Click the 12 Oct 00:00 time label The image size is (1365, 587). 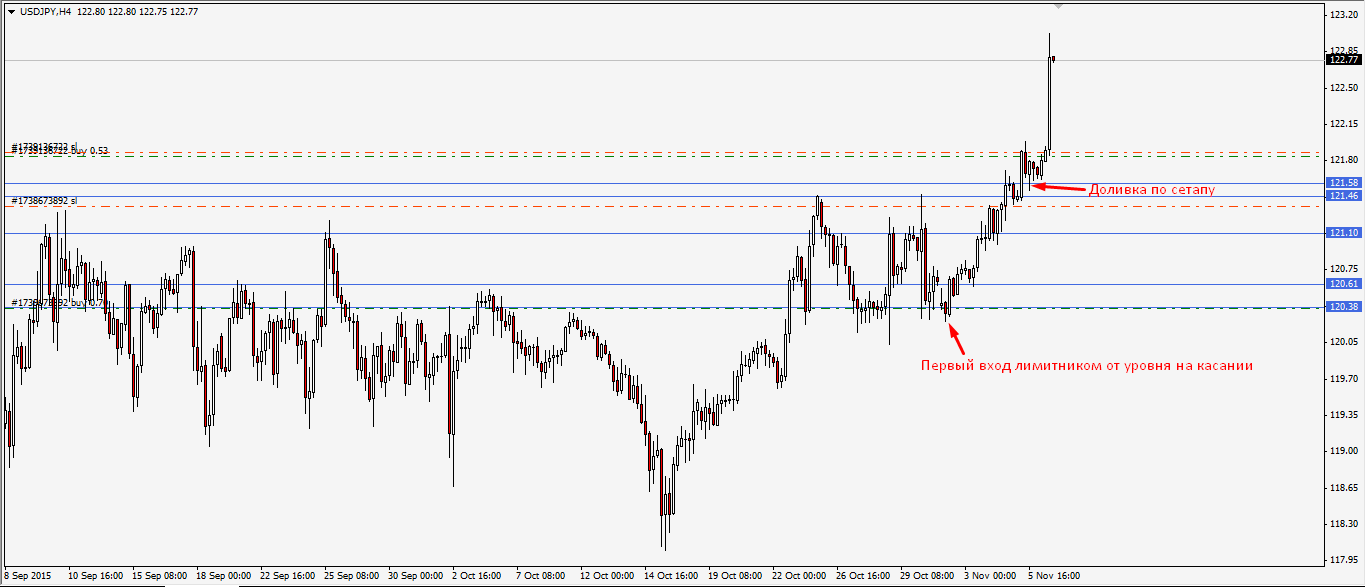point(608,576)
